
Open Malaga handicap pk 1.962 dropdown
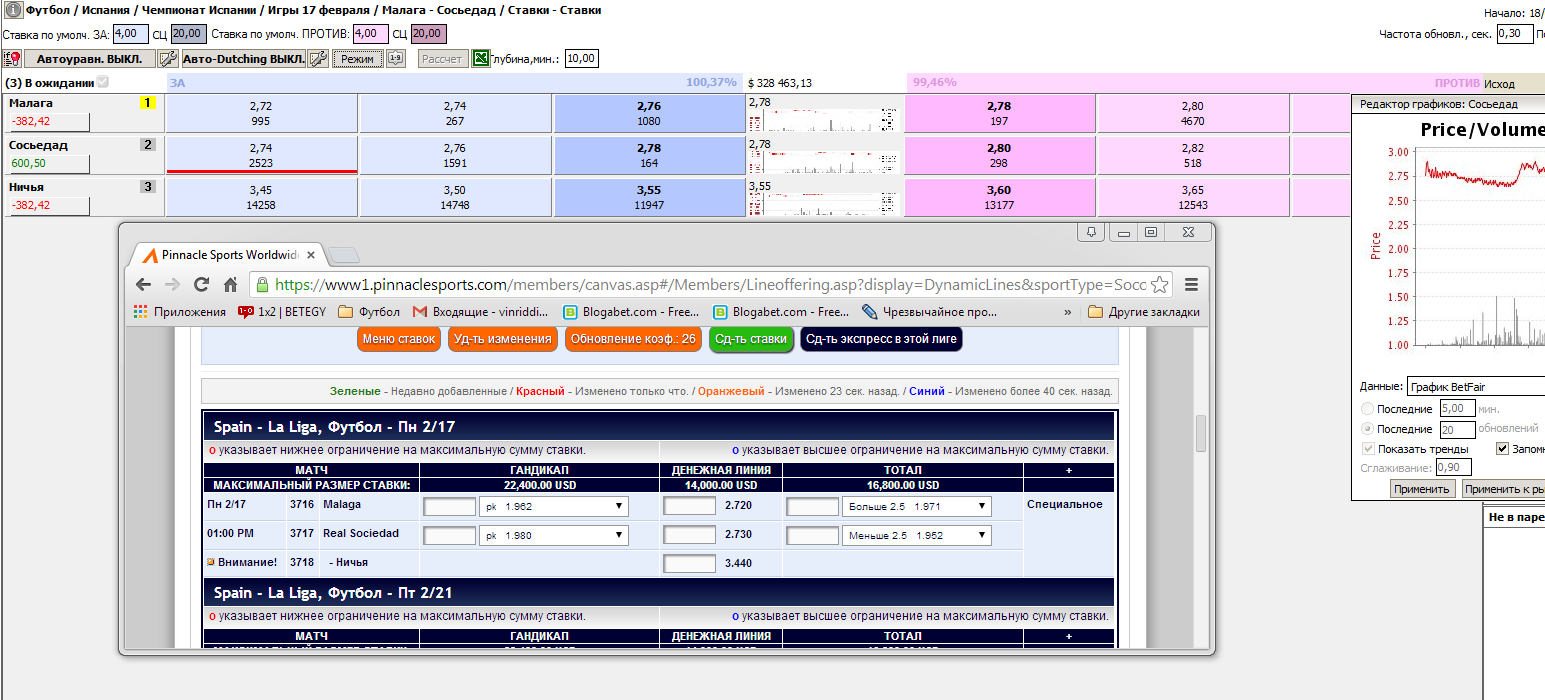point(554,507)
